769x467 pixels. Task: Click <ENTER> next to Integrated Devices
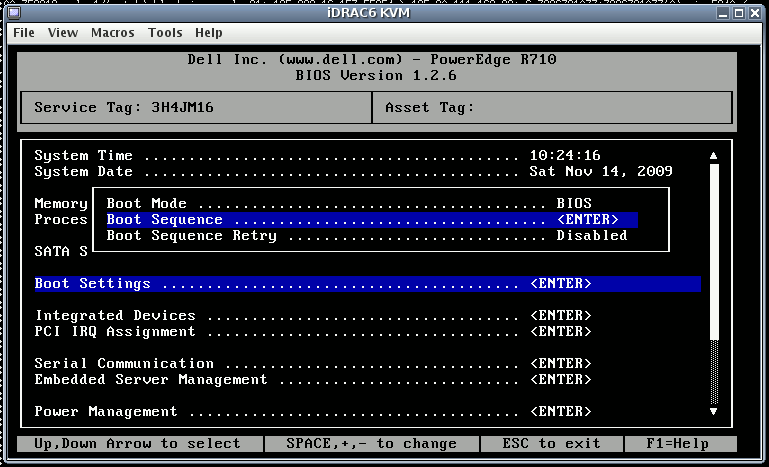[561, 315]
